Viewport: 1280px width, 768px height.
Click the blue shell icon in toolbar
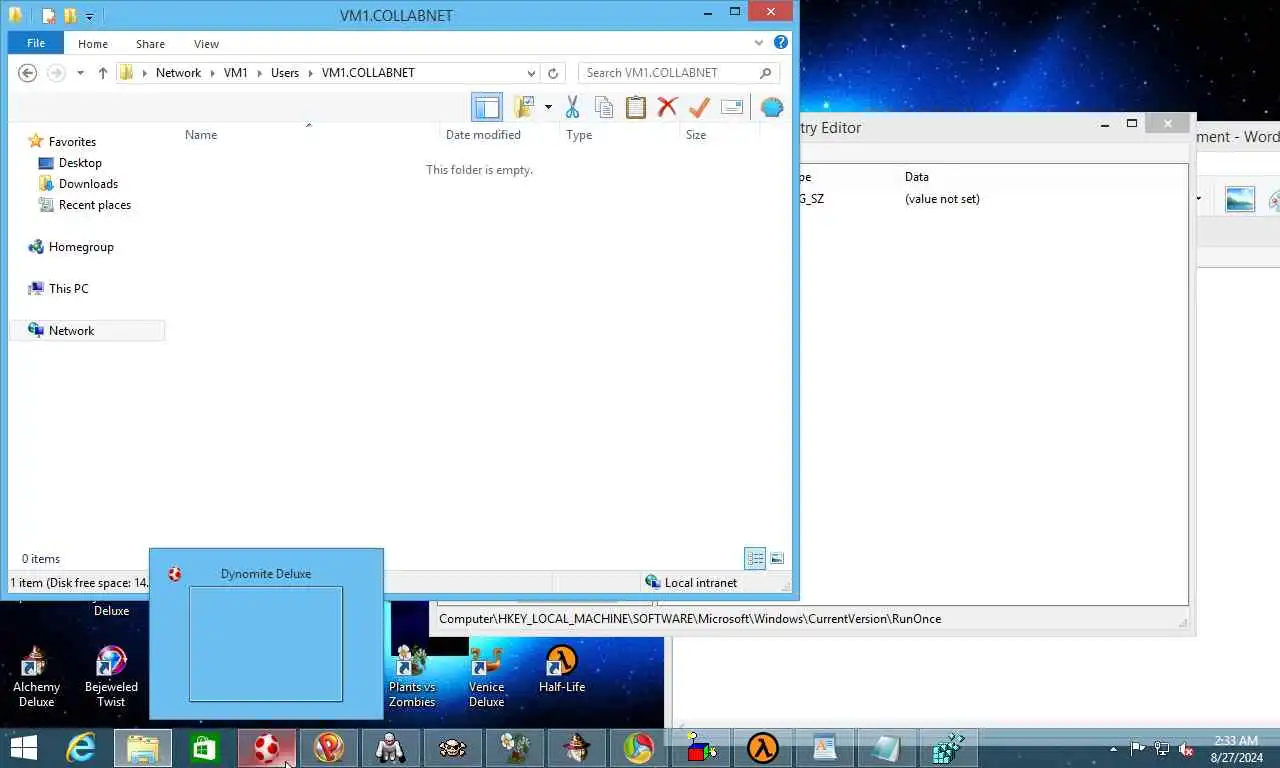coord(771,107)
